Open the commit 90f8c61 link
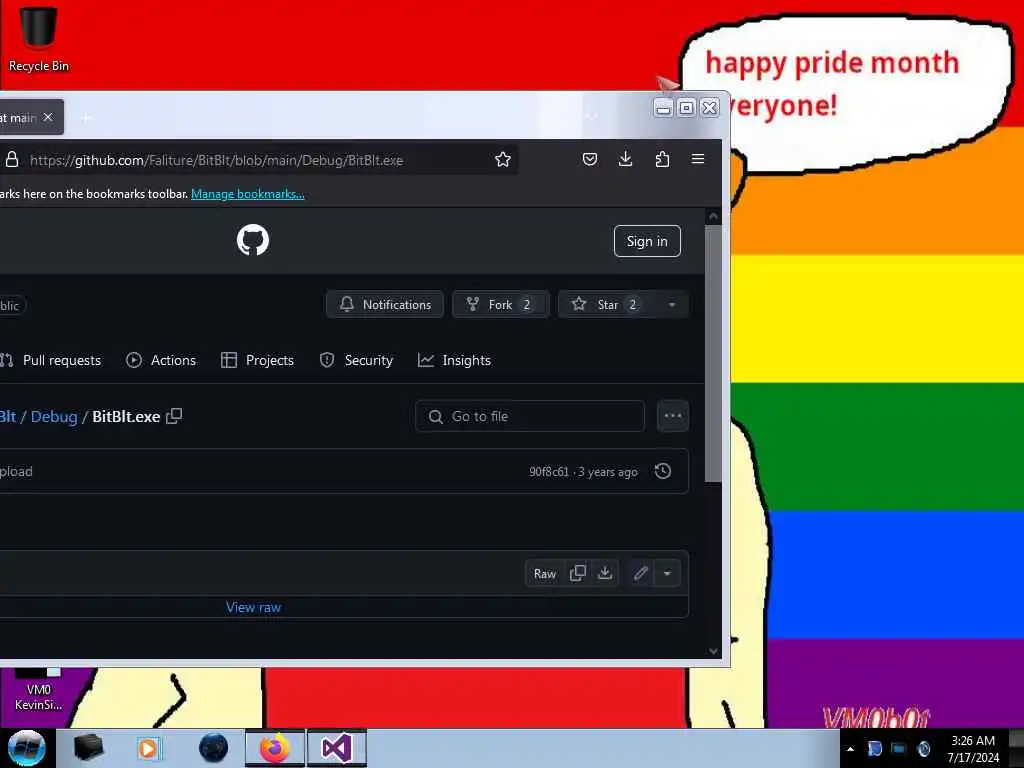This screenshot has height=768, width=1024. (549, 472)
